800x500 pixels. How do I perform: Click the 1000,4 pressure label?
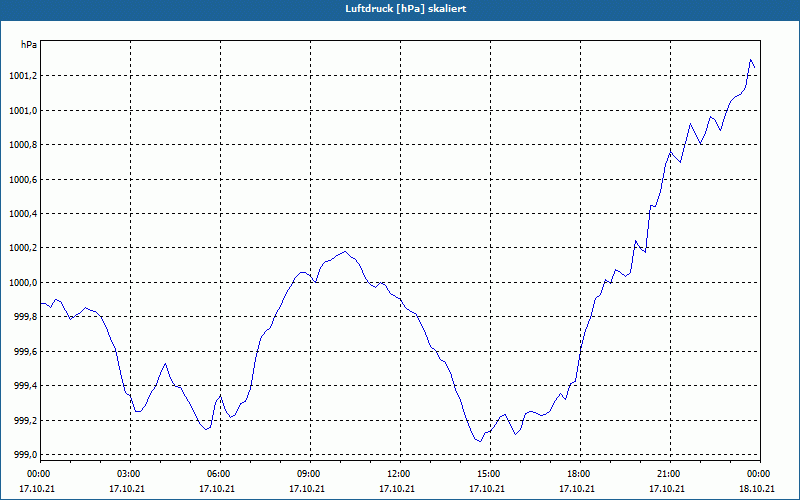click(x=22, y=214)
